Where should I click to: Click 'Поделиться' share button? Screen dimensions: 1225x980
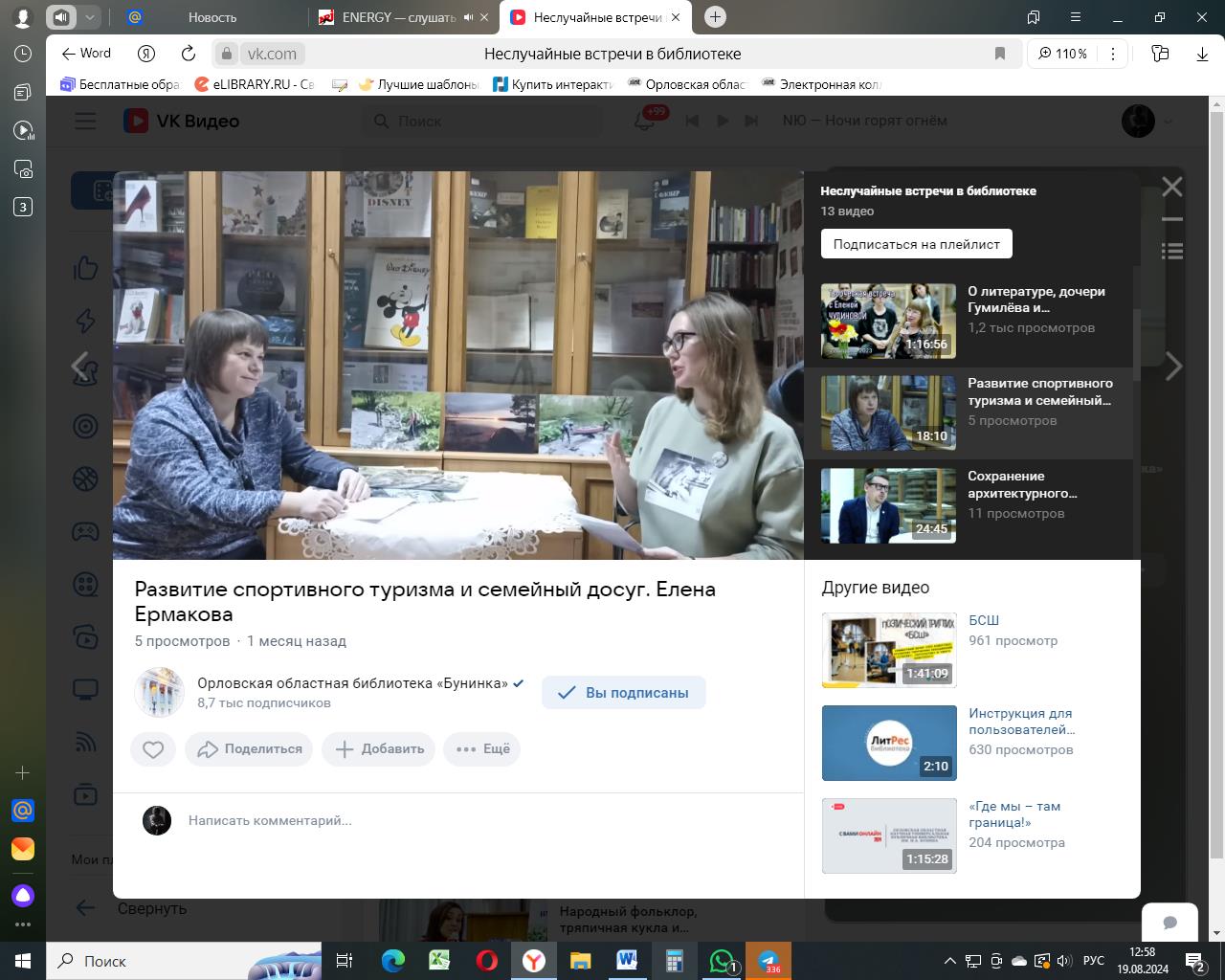click(x=250, y=749)
